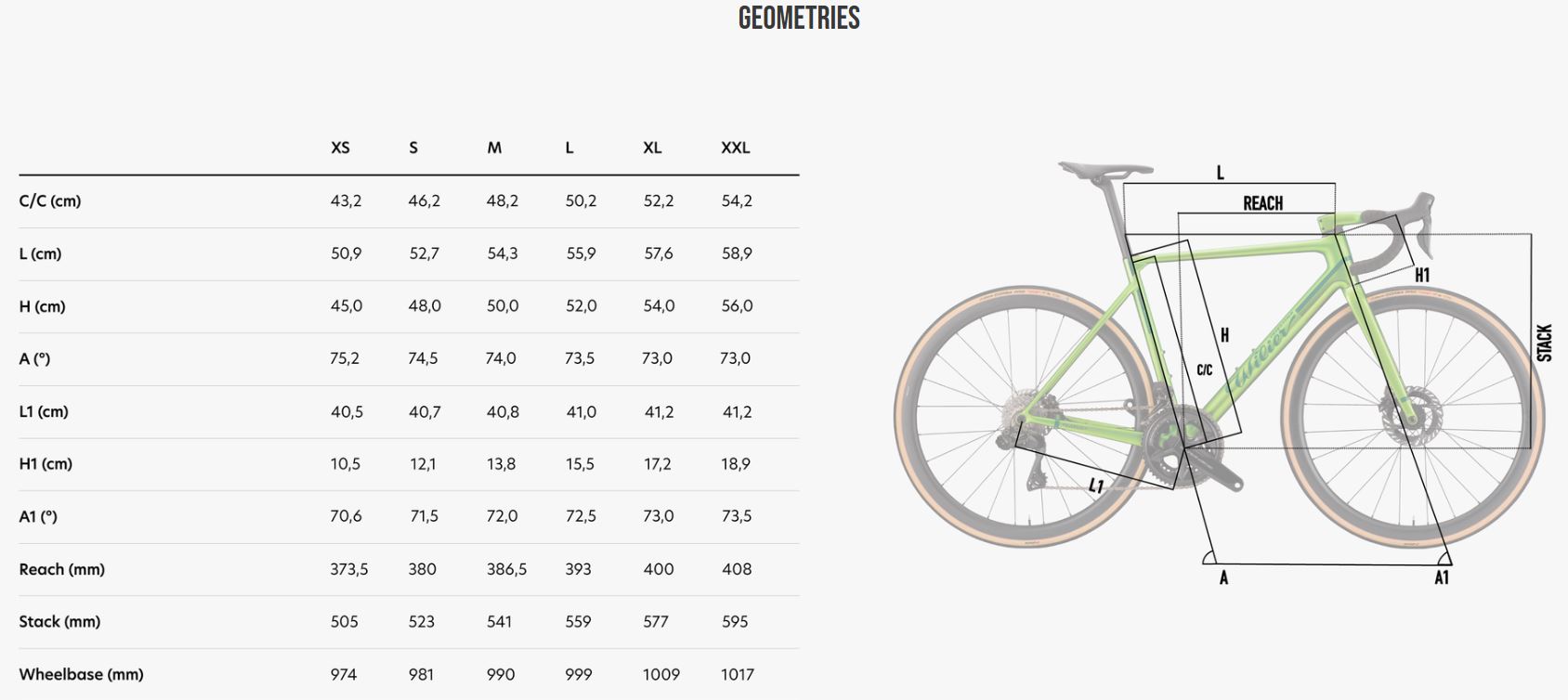1568x700 pixels.
Task: Select the XXL size column header
Action: (x=735, y=148)
